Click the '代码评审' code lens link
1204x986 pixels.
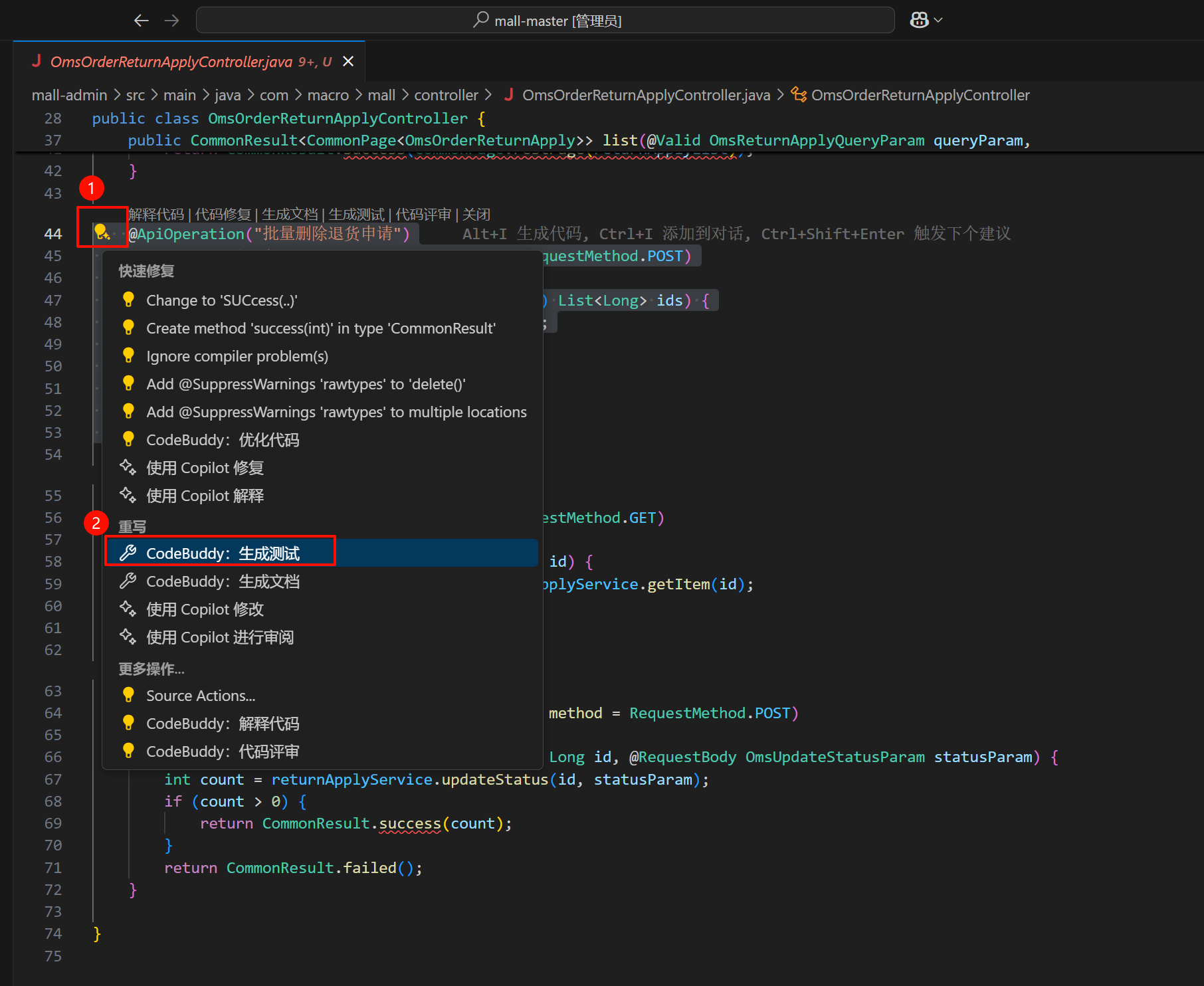click(x=423, y=215)
